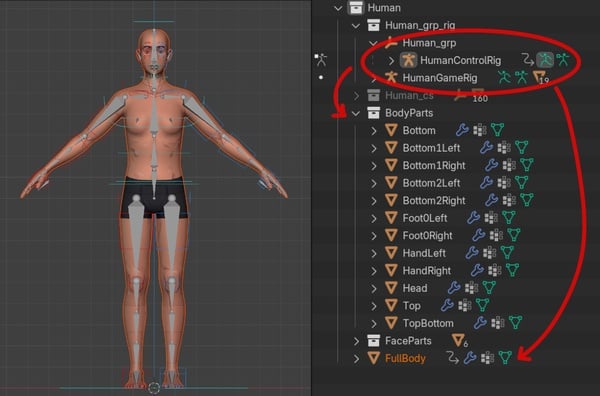Screen dimensions: 600x396
Task: Click the HumanControlRig constraints icon
Action: coord(528,60)
